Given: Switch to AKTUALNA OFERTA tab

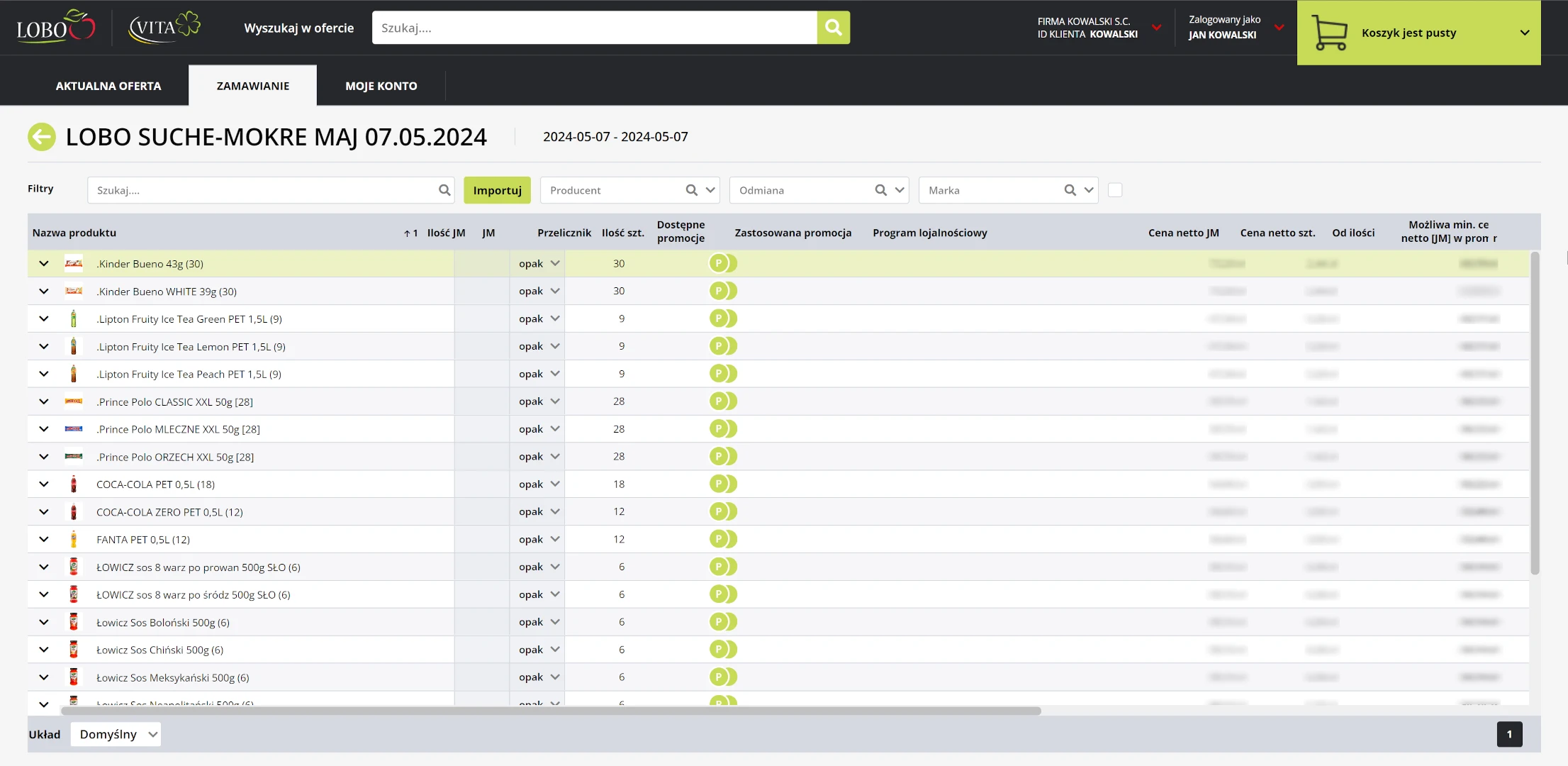Looking at the screenshot, I should coord(108,86).
